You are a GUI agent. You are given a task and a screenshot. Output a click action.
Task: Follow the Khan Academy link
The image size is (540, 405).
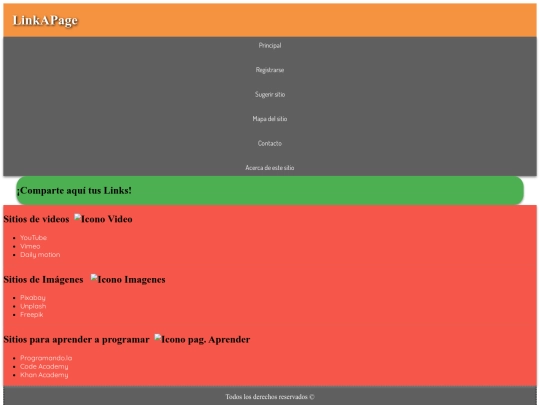click(x=44, y=375)
